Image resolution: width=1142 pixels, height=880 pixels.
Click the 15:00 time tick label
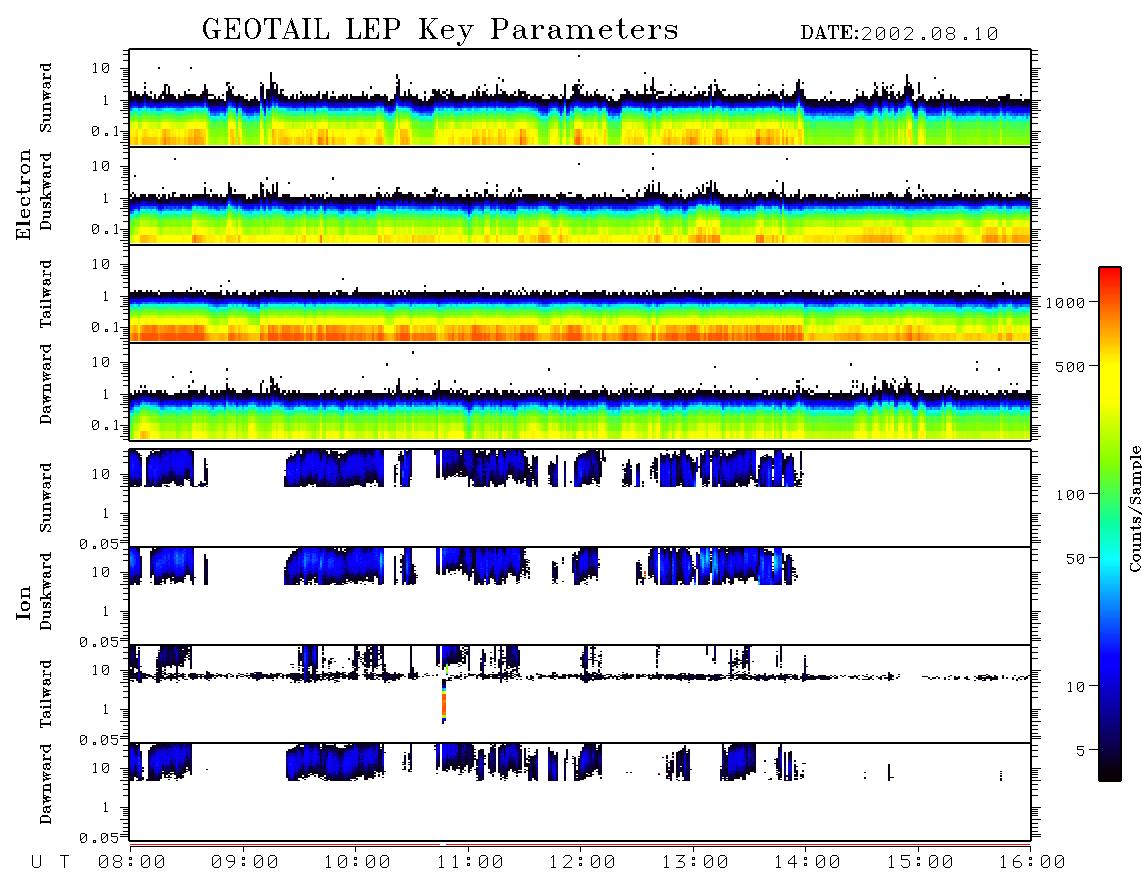[920, 862]
